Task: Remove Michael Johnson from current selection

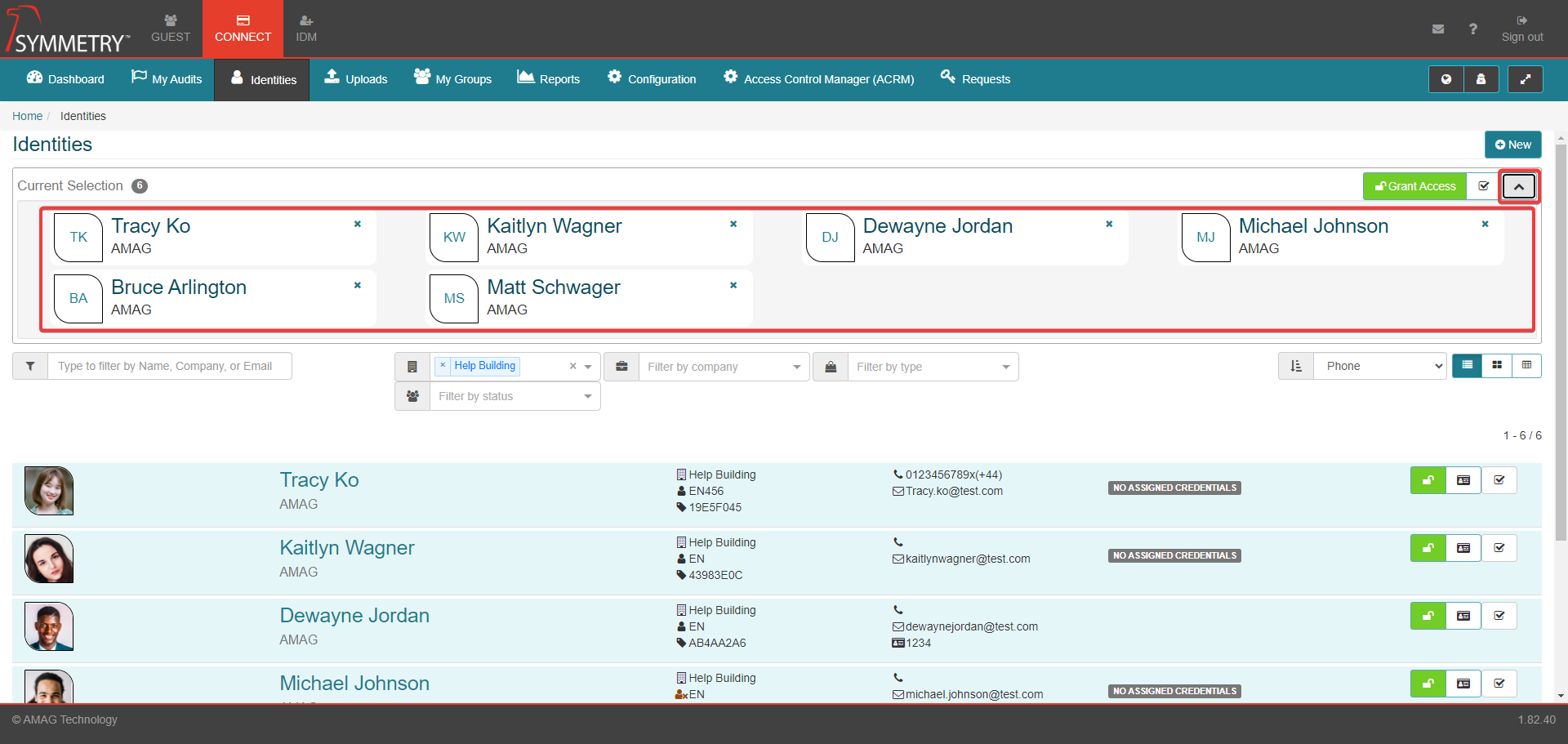Action: point(1485,224)
